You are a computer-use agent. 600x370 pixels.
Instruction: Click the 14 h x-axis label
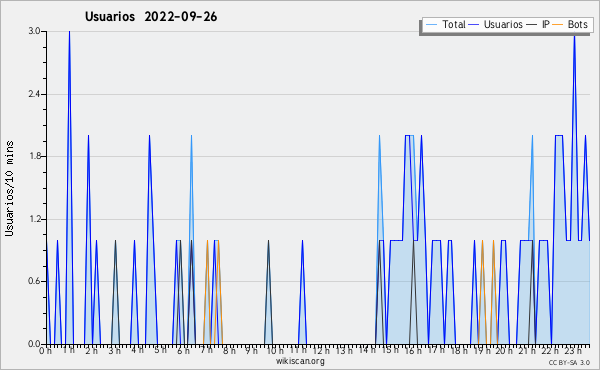coord(367,350)
